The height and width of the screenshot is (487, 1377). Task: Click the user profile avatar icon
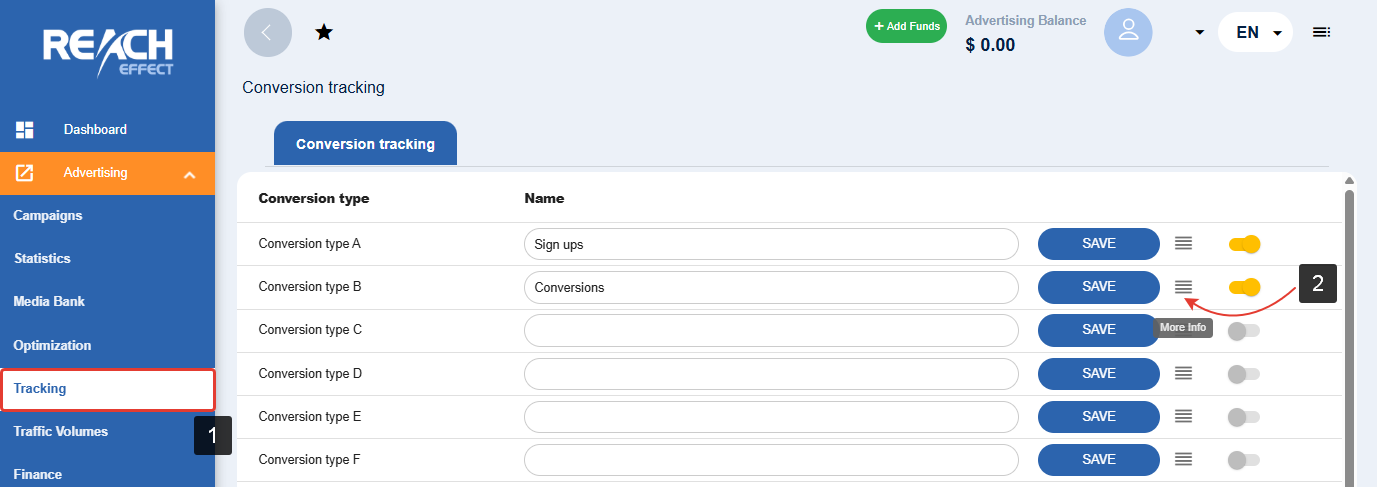[x=1128, y=32]
